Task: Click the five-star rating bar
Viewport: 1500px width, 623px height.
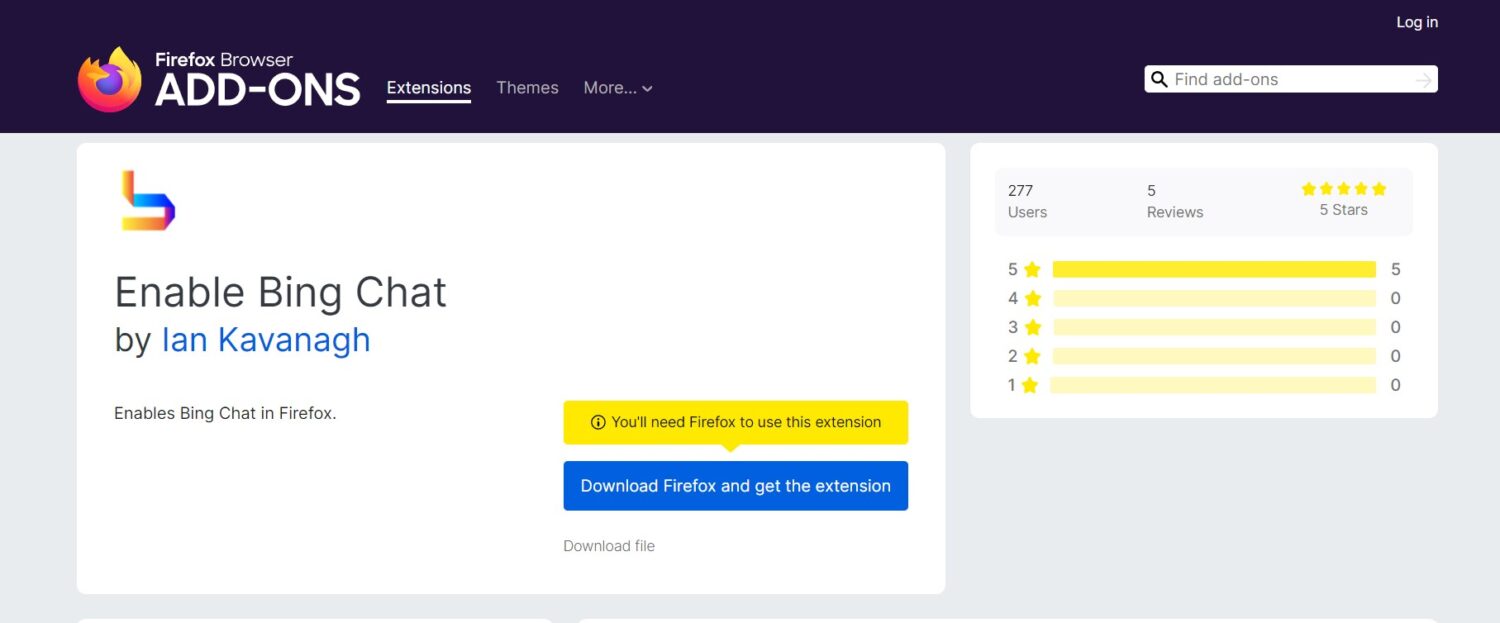Action: click(x=1214, y=269)
